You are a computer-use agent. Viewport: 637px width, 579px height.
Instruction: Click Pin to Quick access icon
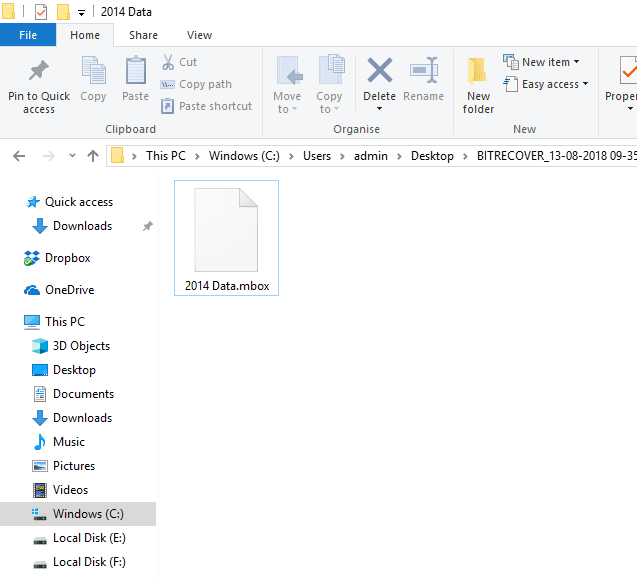pos(39,71)
